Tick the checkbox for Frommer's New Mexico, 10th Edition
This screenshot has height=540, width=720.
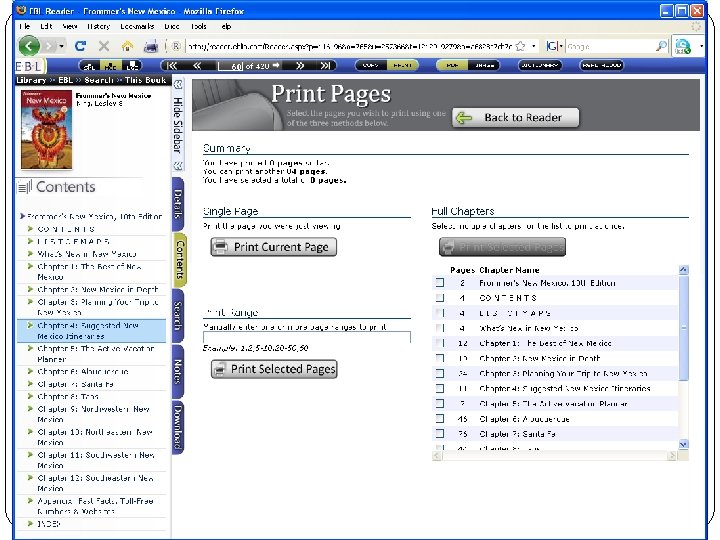point(440,282)
